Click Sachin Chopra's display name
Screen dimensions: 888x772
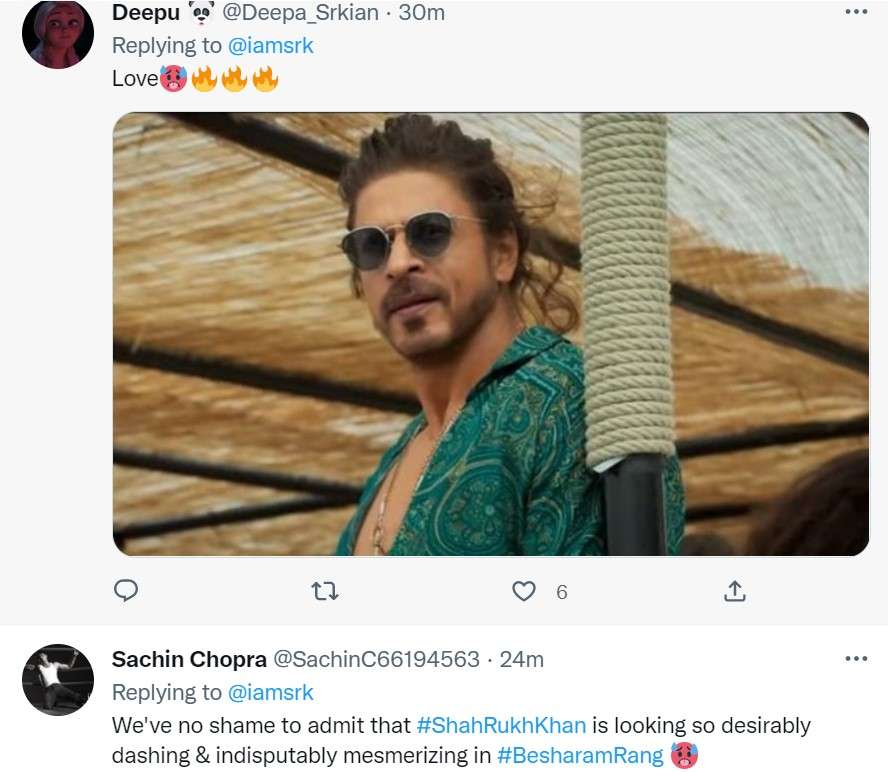[x=189, y=658]
